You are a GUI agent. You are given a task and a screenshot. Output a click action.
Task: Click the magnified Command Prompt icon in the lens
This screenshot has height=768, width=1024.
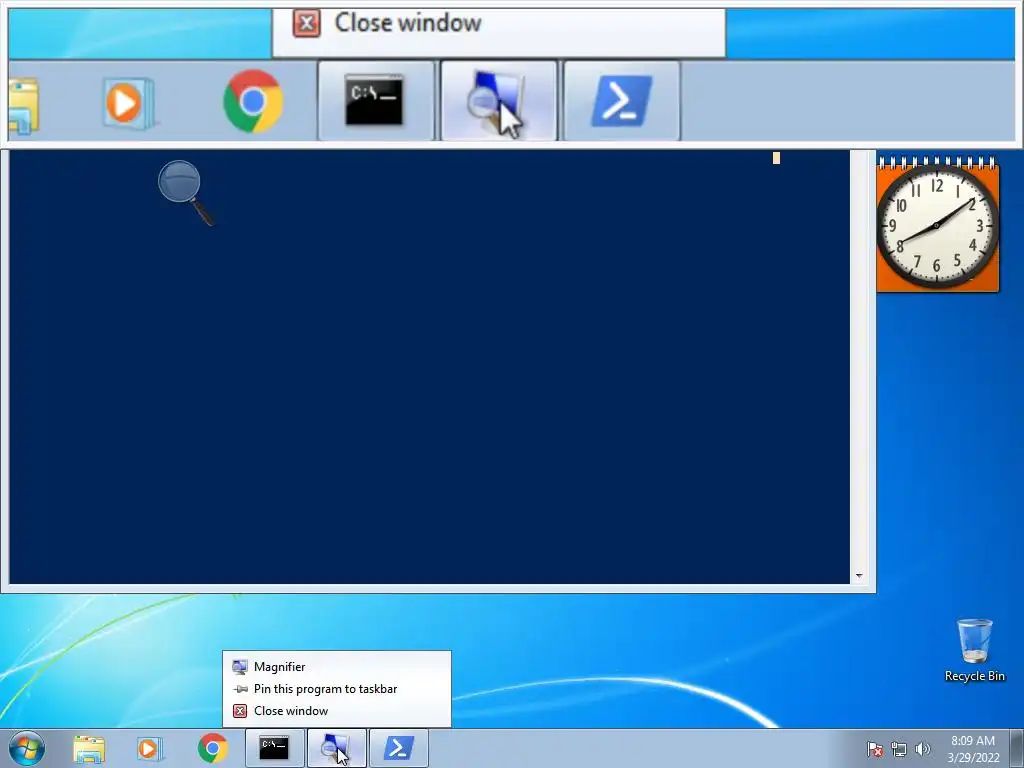click(x=376, y=101)
